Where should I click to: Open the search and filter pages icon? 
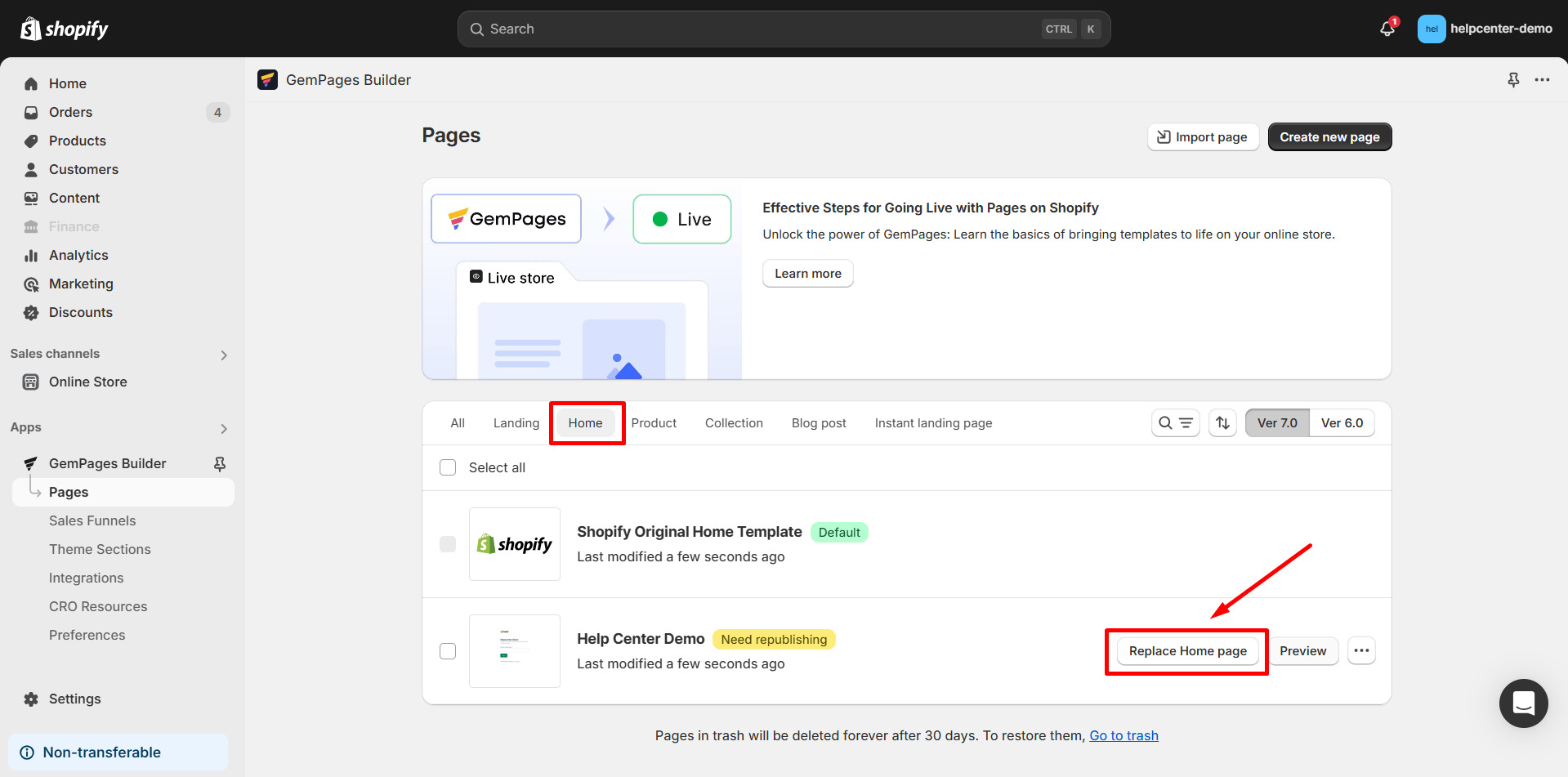pos(1175,423)
